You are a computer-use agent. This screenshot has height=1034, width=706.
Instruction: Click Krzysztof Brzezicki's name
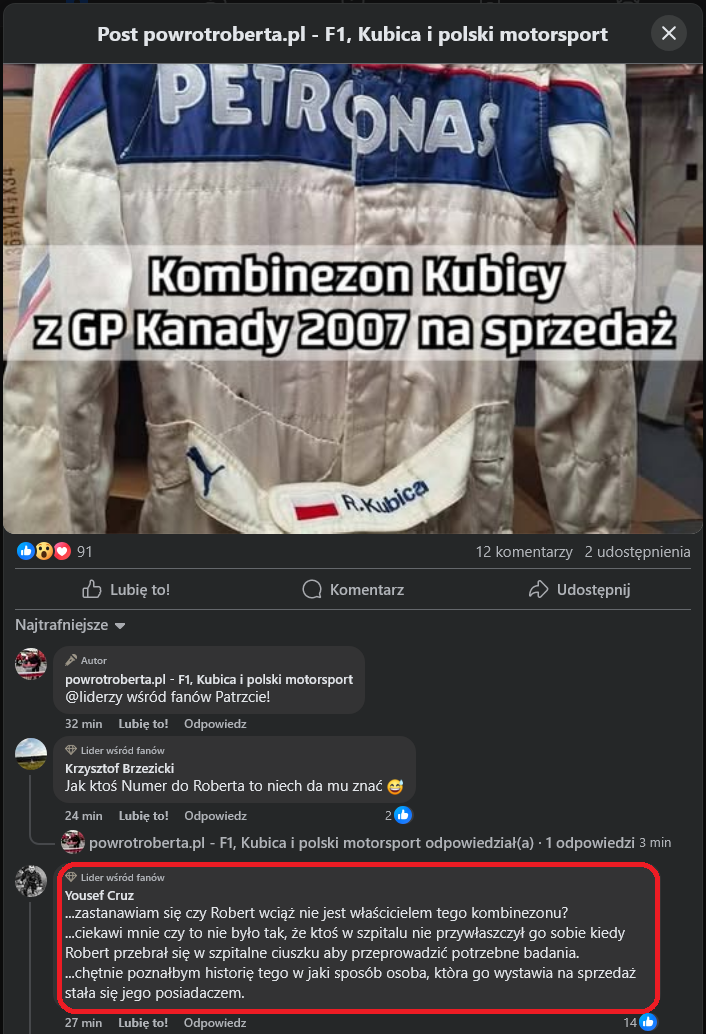(119, 768)
